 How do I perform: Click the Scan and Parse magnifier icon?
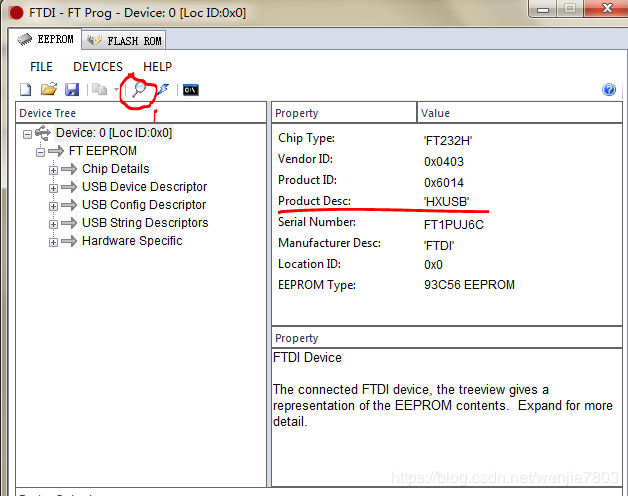[139, 89]
